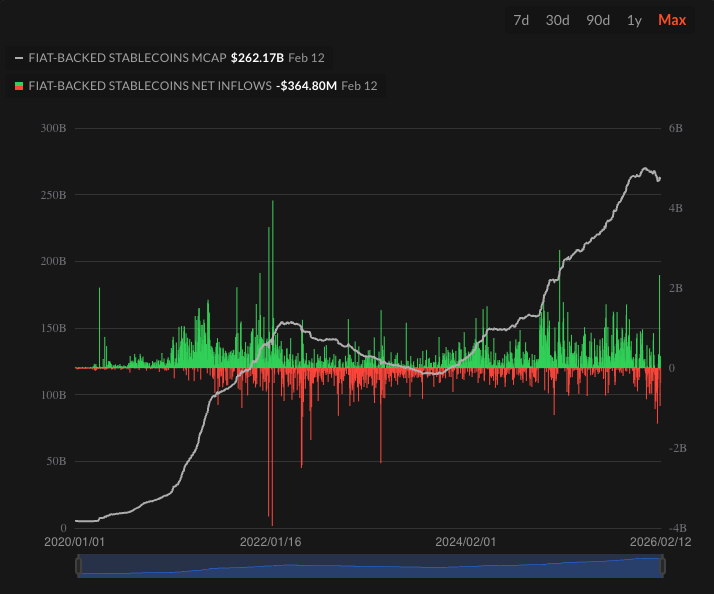Click the middle of the range navigator

coord(370,566)
